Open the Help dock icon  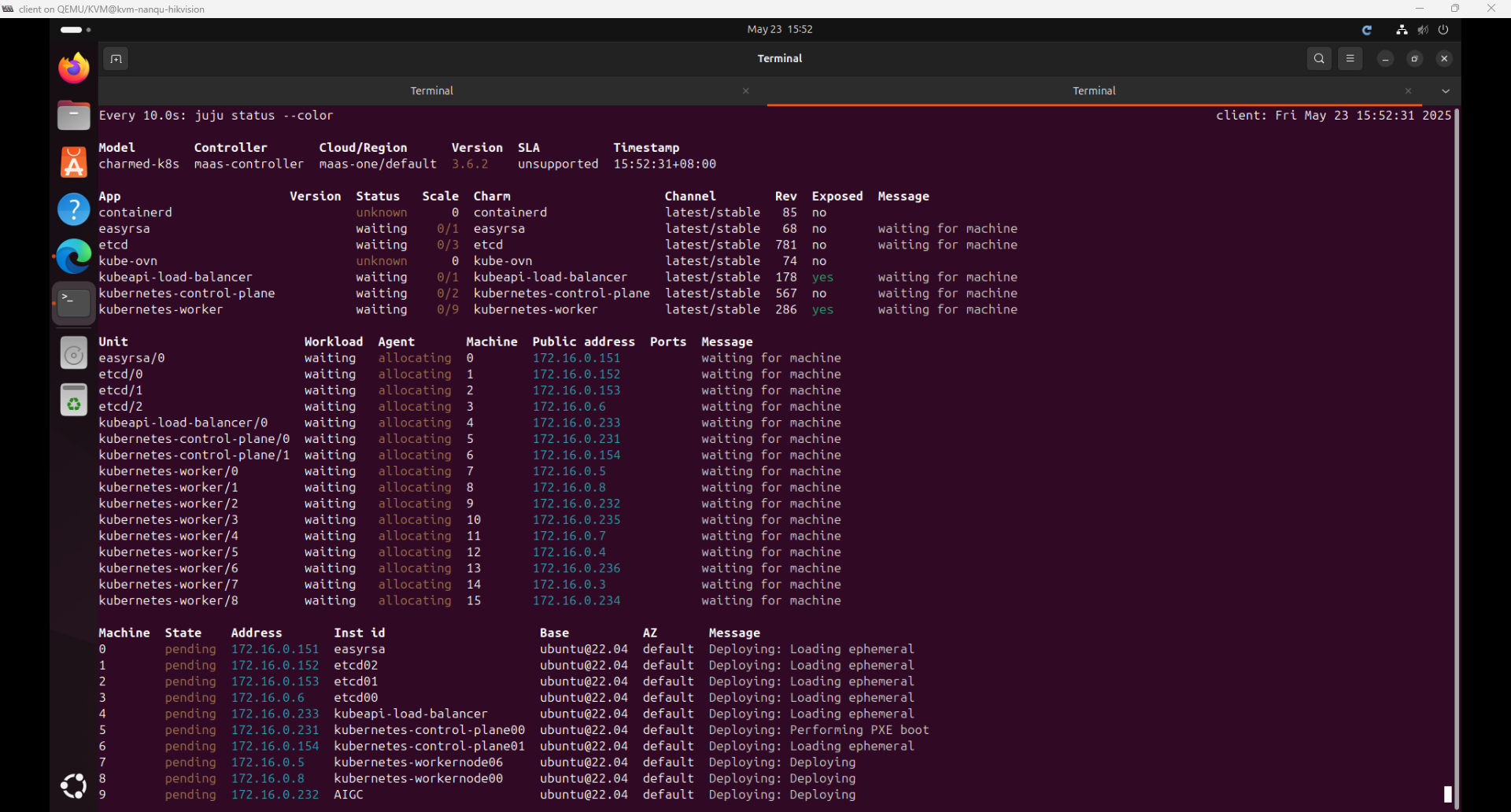point(74,209)
